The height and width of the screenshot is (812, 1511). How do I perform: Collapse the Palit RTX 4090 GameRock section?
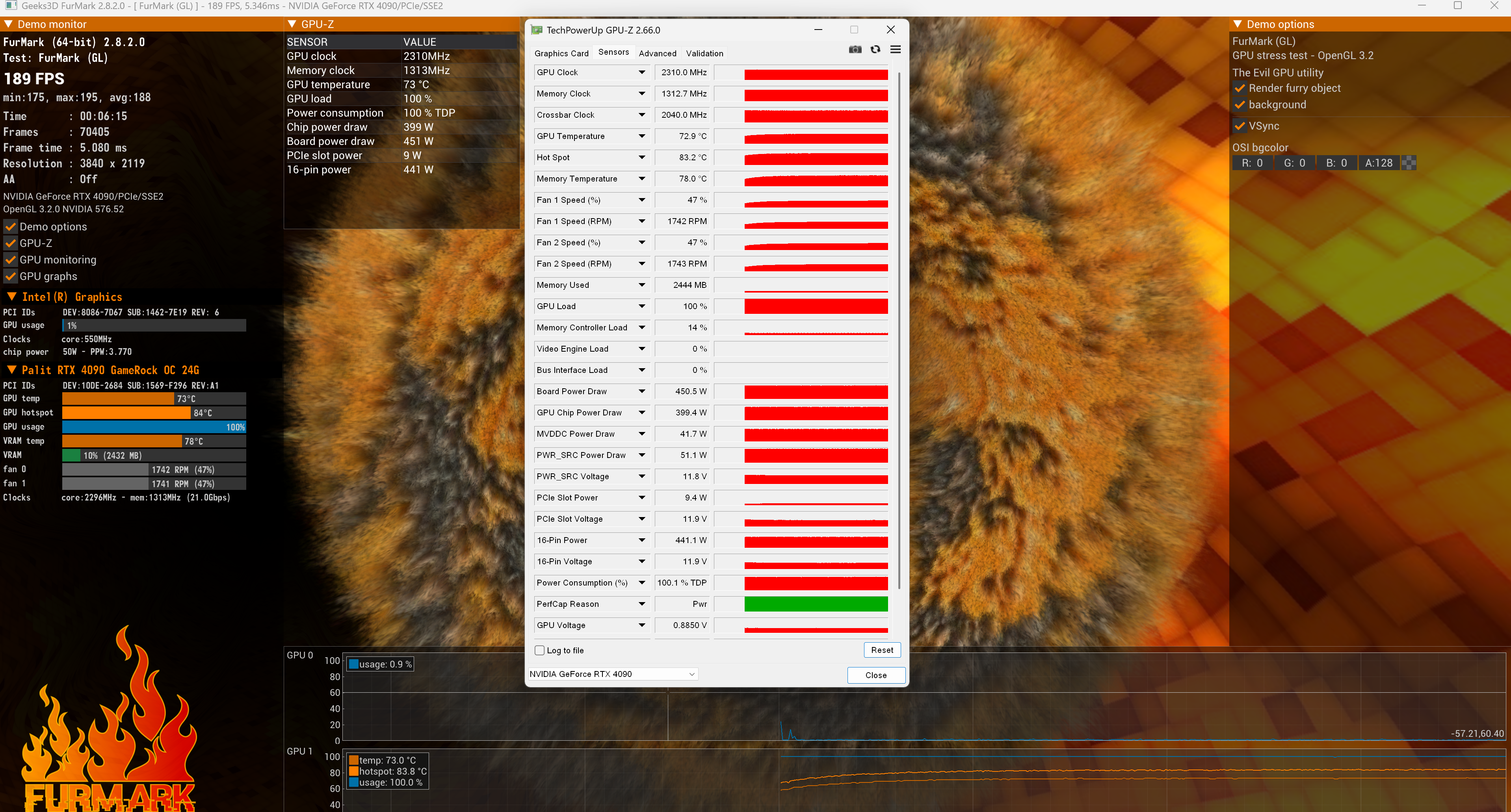(11, 370)
